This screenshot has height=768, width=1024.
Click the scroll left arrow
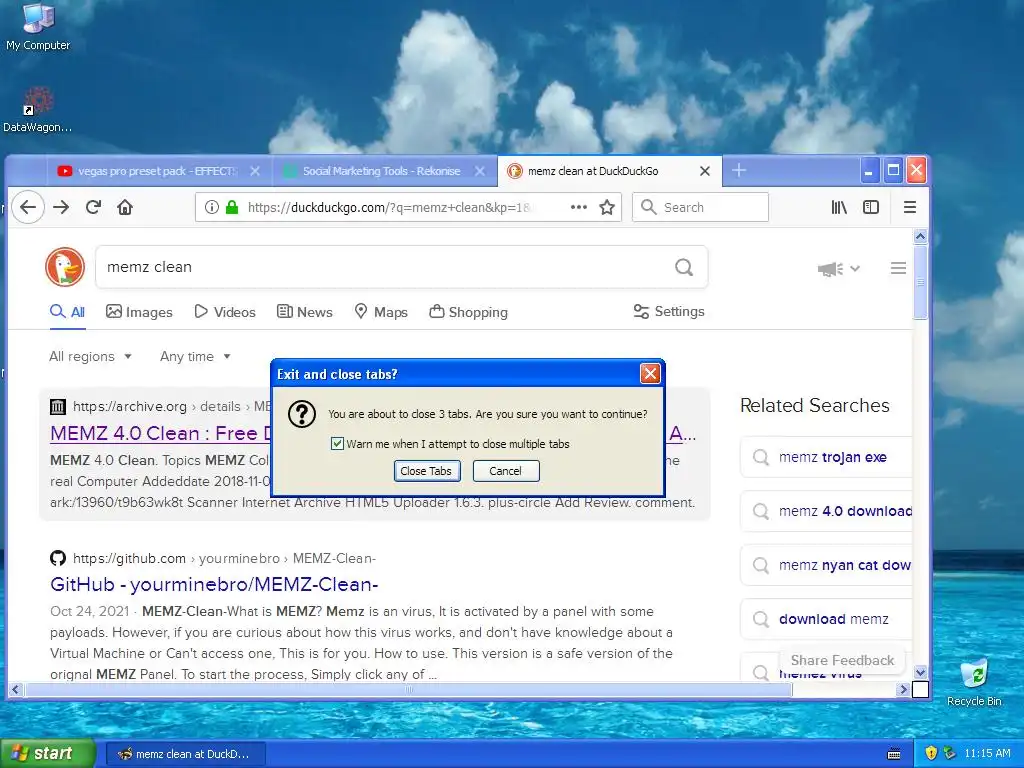pos(16,689)
